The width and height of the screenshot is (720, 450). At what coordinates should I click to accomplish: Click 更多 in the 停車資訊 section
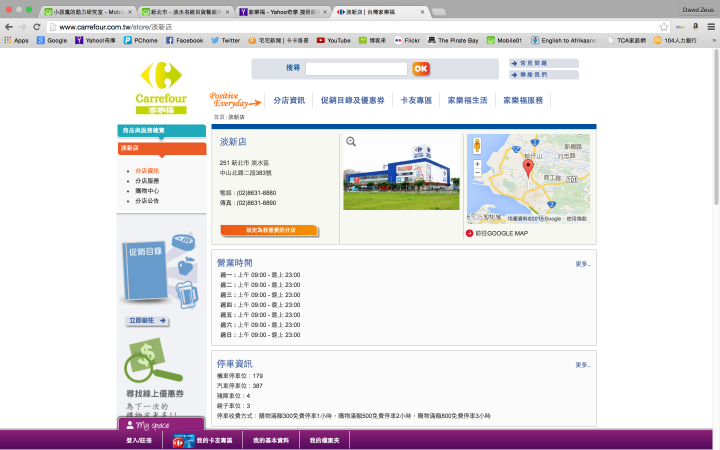coord(583,365)
